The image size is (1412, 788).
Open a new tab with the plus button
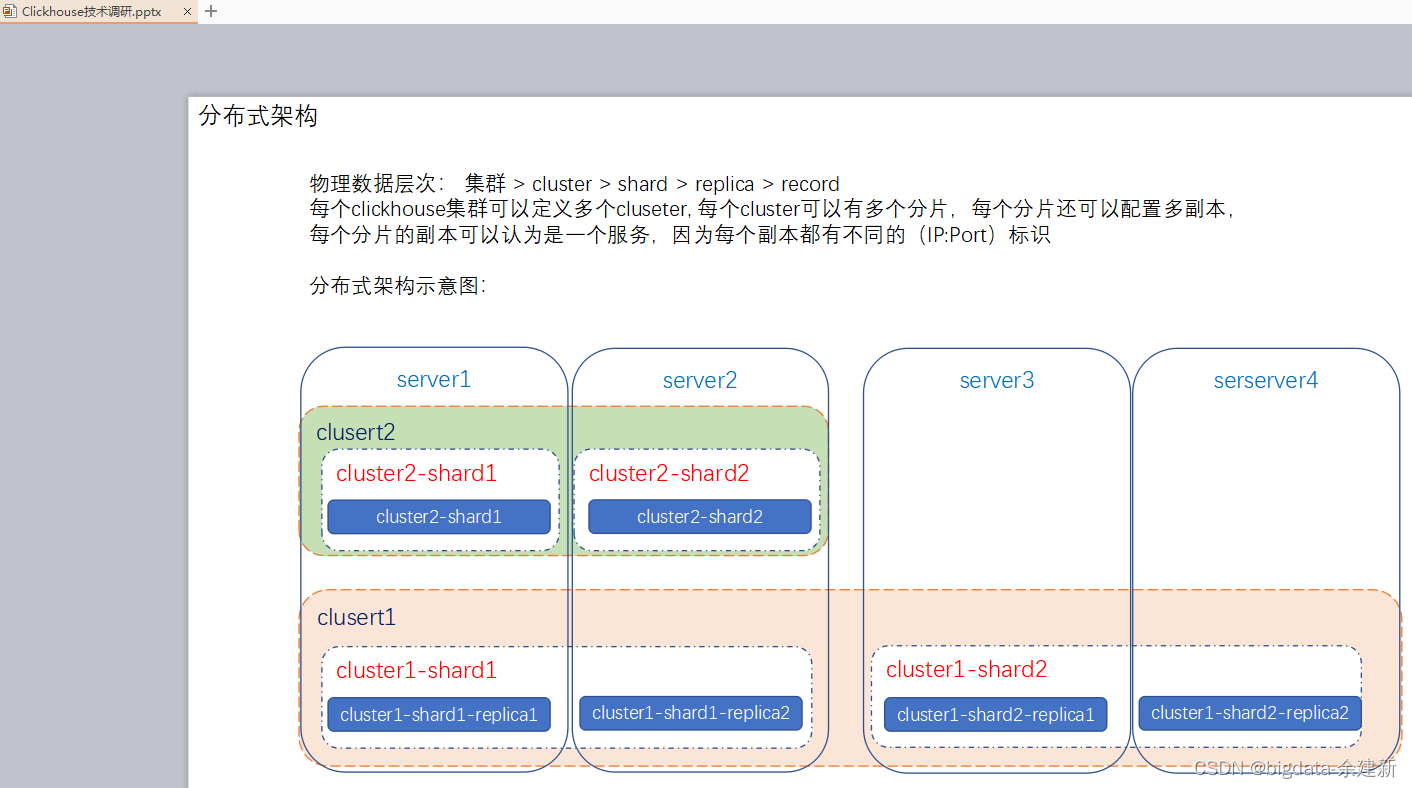pos(211,11)
